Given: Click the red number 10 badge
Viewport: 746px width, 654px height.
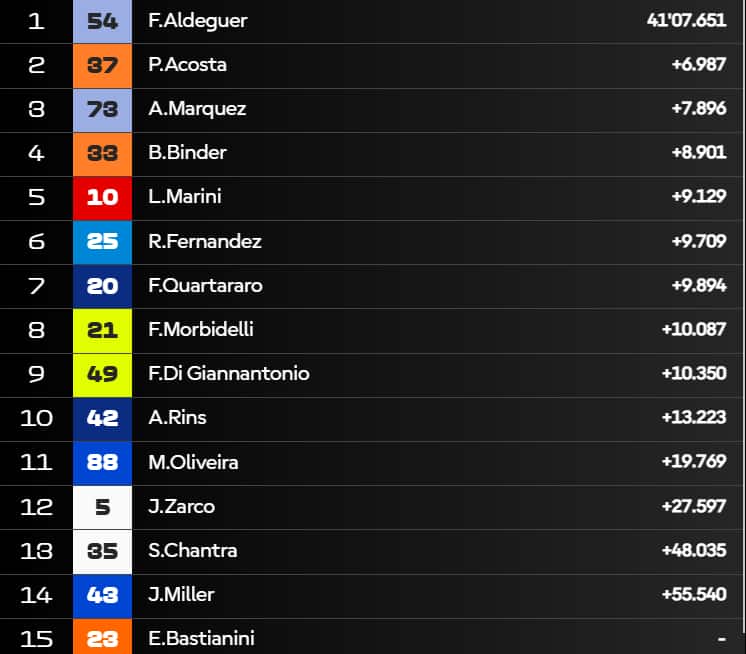Looking at the screenshot, I should point(102,197).
